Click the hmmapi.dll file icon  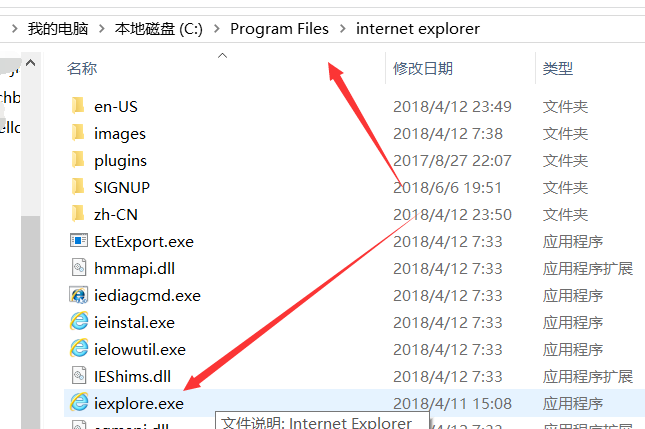79,268
